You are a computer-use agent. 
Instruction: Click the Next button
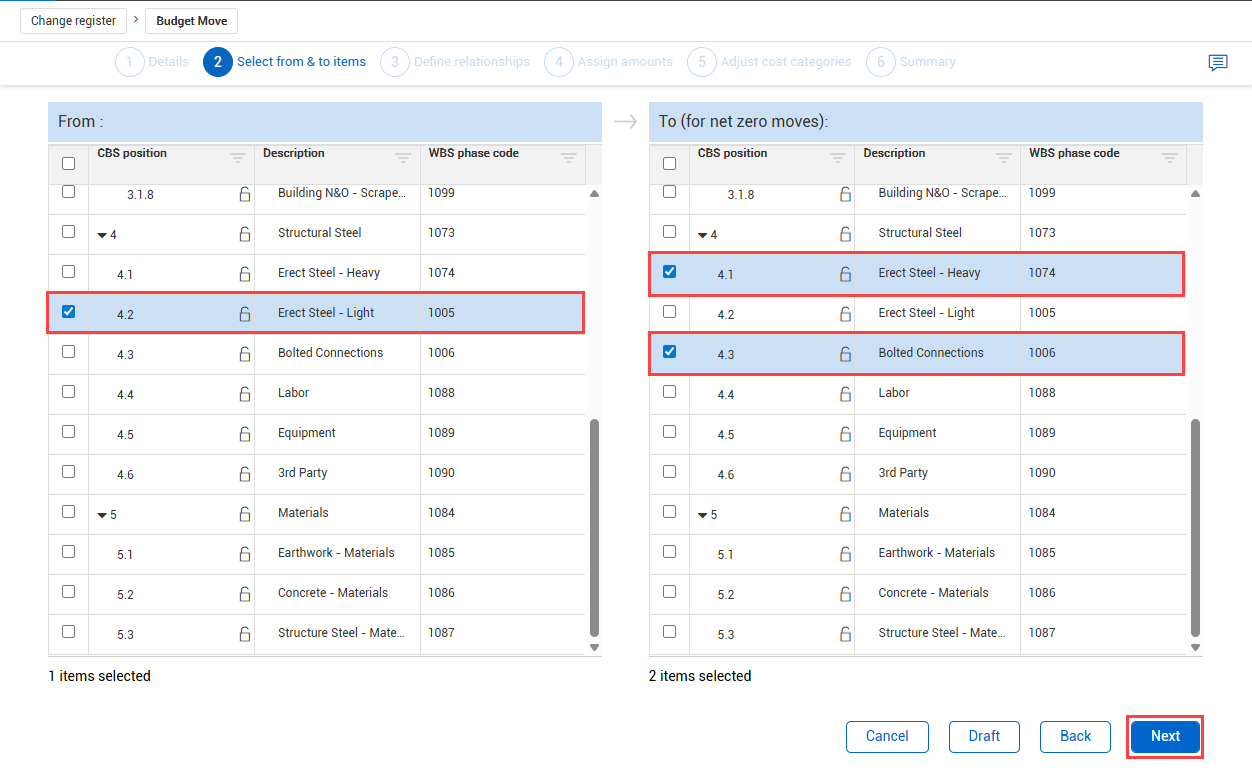[1165, 737]
